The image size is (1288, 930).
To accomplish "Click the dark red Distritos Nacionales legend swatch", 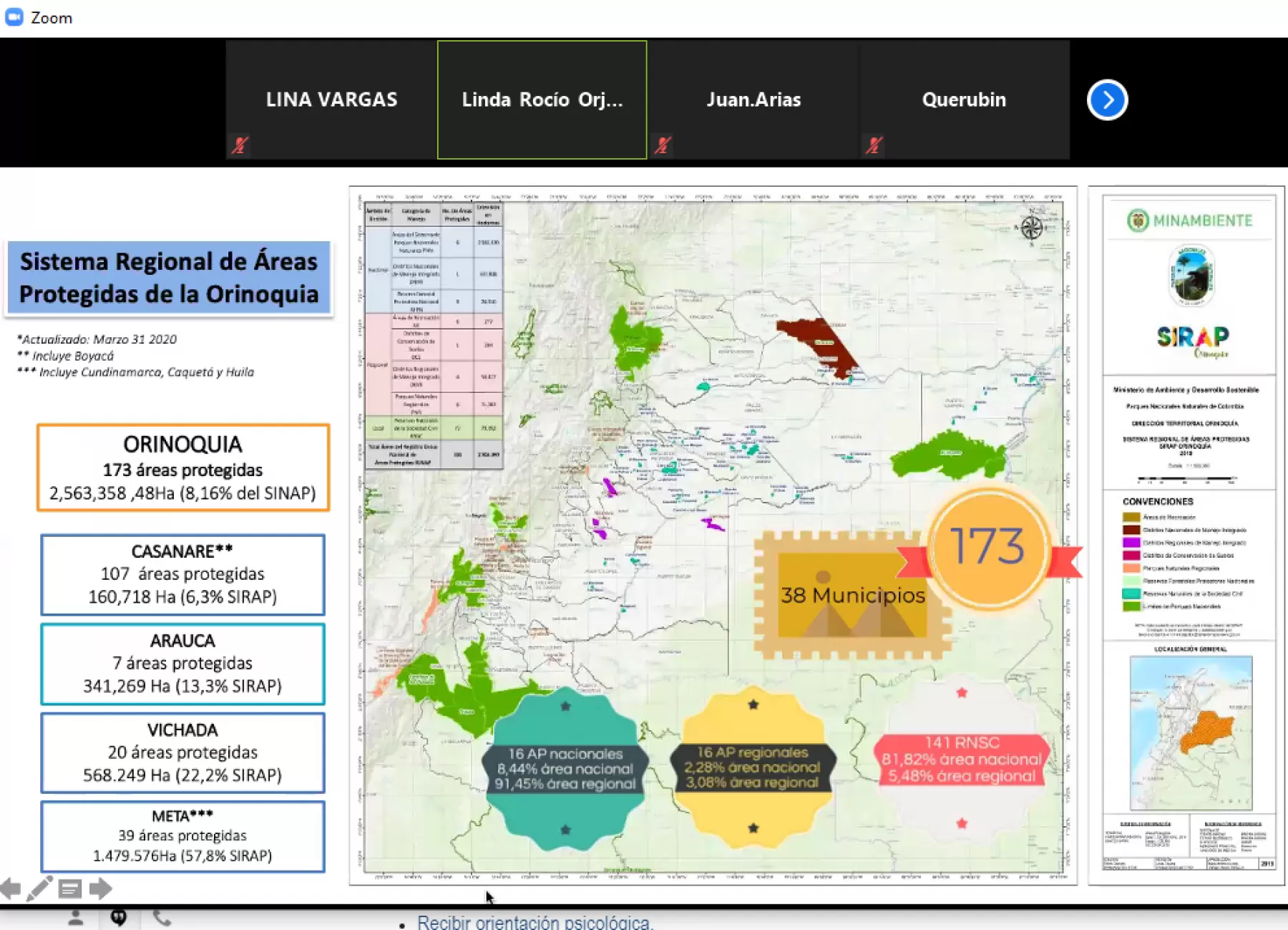I will point(1131,530).
